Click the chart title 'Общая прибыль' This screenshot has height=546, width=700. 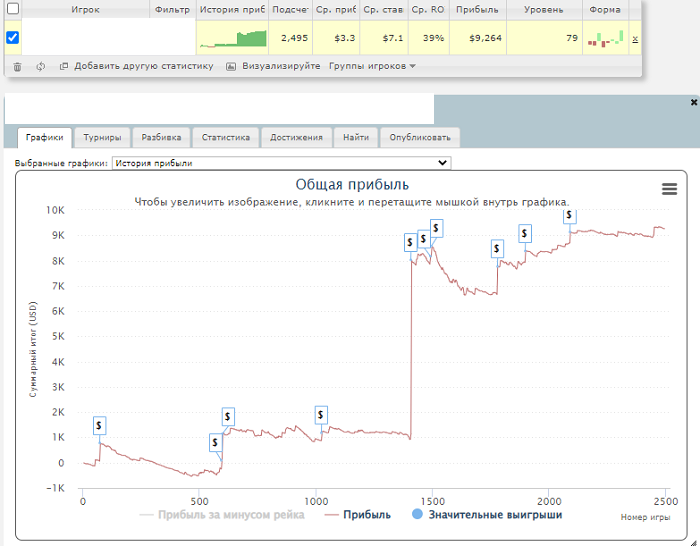[352, 184]
